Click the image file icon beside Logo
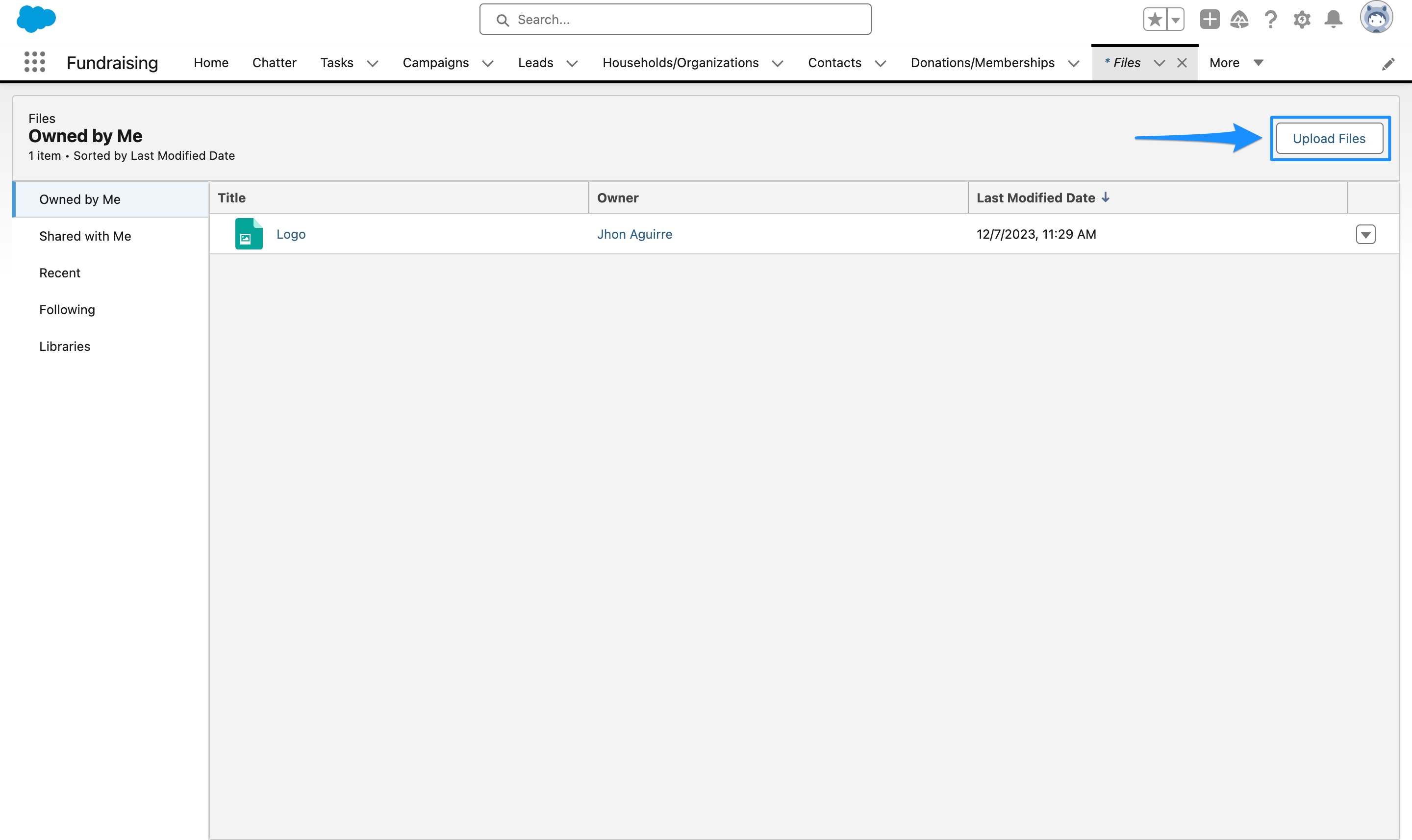 coord(248,233)
